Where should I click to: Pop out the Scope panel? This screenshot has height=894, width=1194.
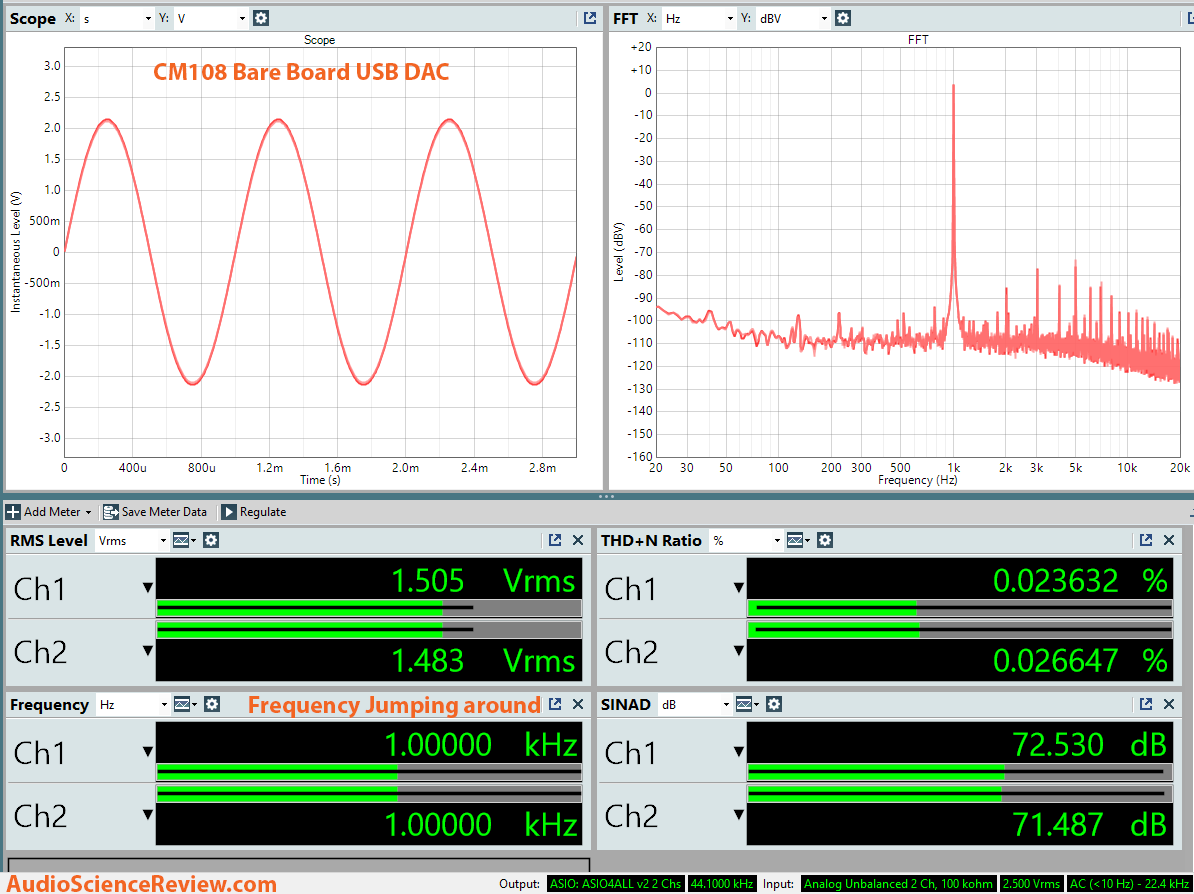click(589, 18)
